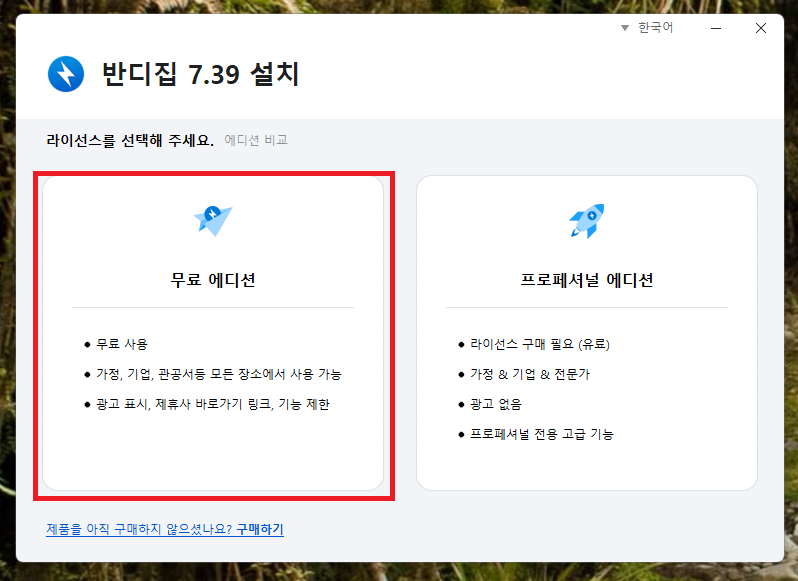Click the 라이선스 구매 필요 (유료) bullet
The height and width of the screenshot is (581, 798).
pos(540,344)
